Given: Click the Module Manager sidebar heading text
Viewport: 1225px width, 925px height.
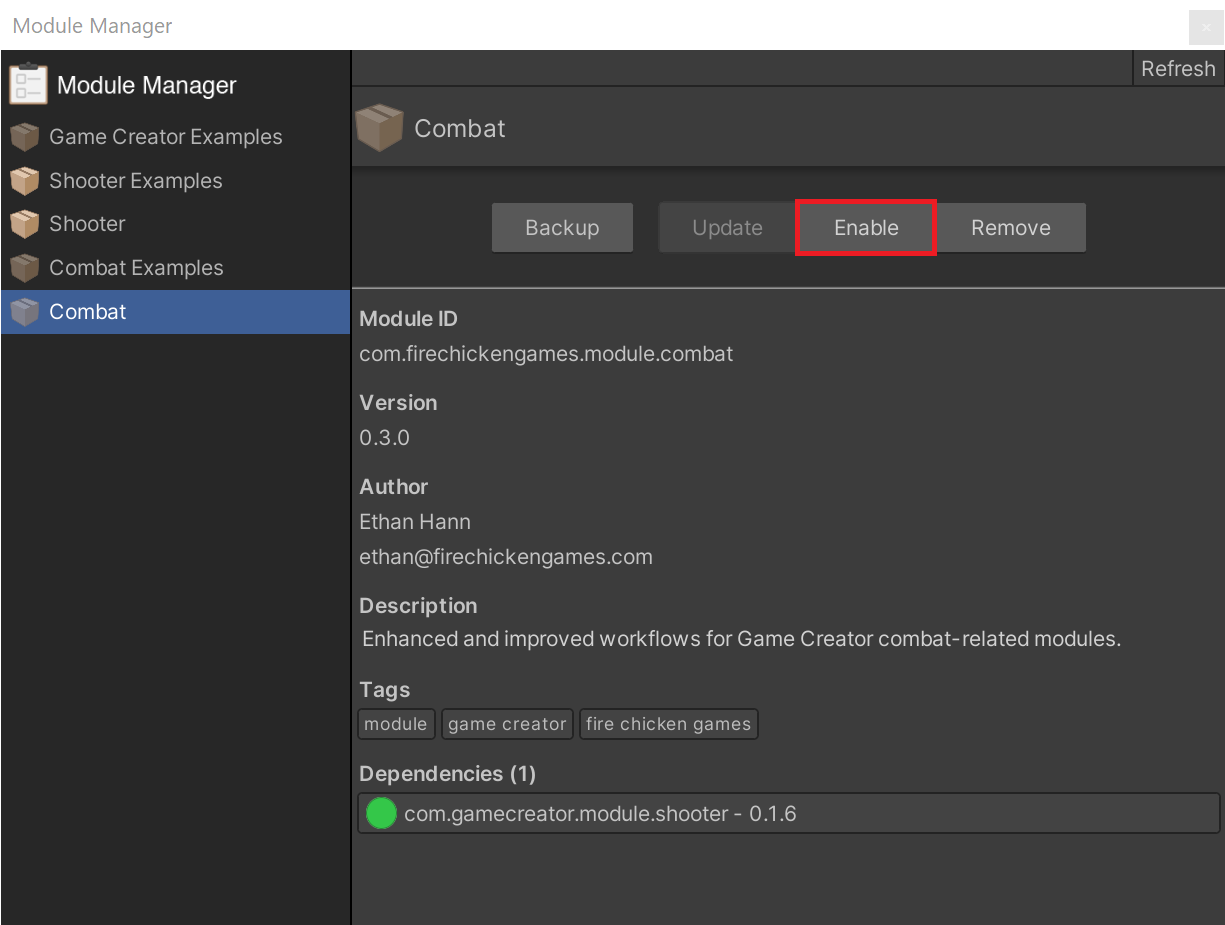Looking at the screenshot, I should (x=147, y=85).
